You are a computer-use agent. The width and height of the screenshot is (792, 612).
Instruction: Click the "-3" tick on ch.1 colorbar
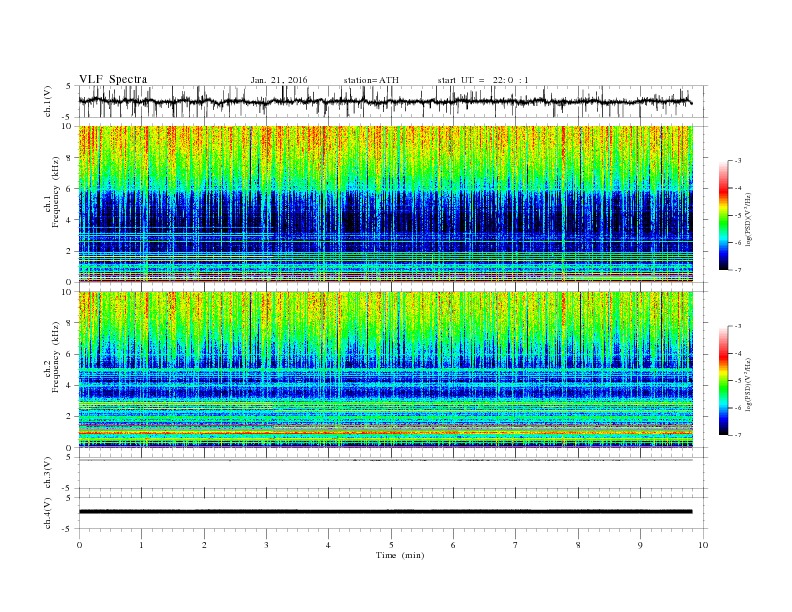click(738, 161)
